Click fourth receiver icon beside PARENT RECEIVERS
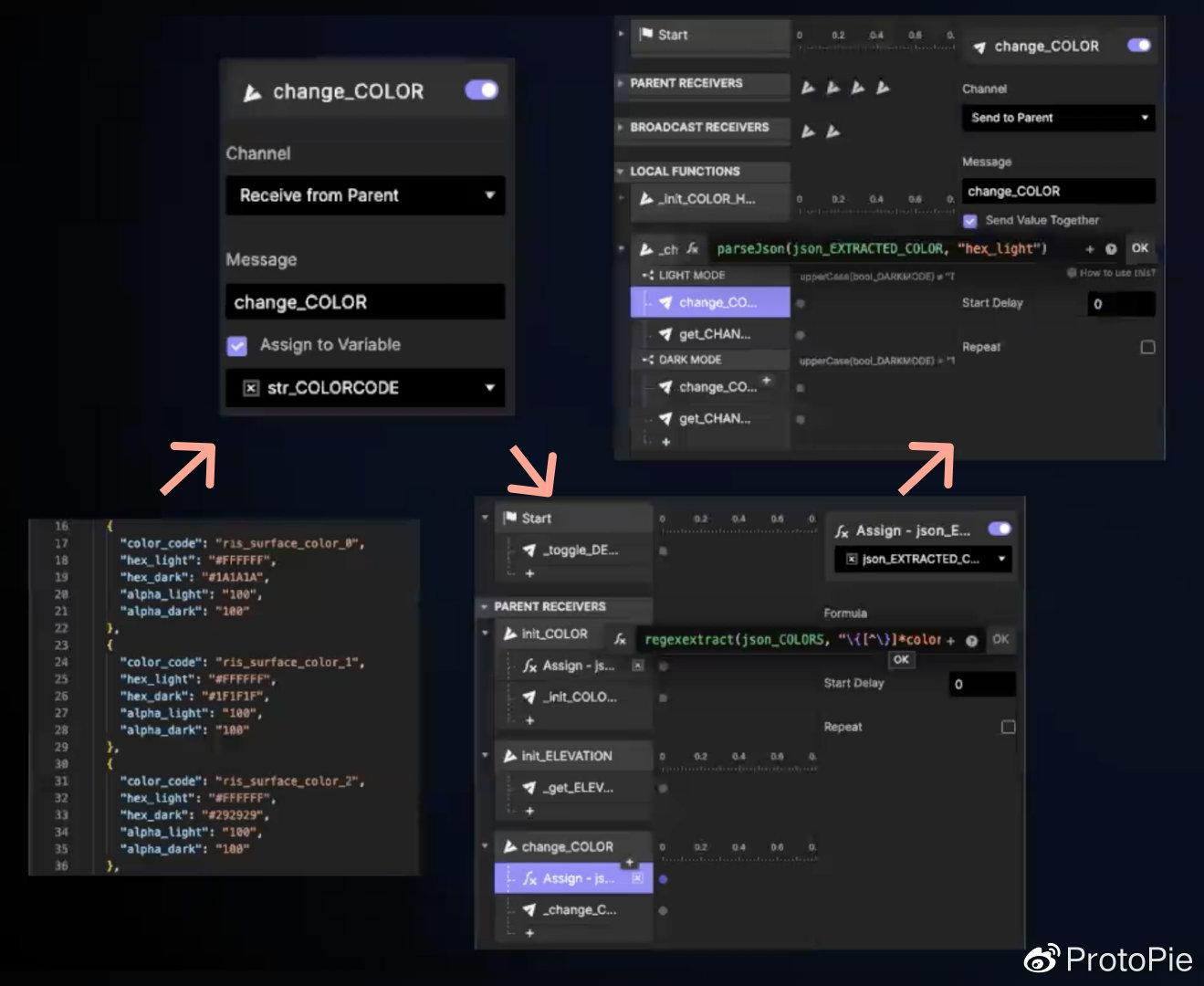Viewport: 1204px width, 986px height. pos(882,88)
